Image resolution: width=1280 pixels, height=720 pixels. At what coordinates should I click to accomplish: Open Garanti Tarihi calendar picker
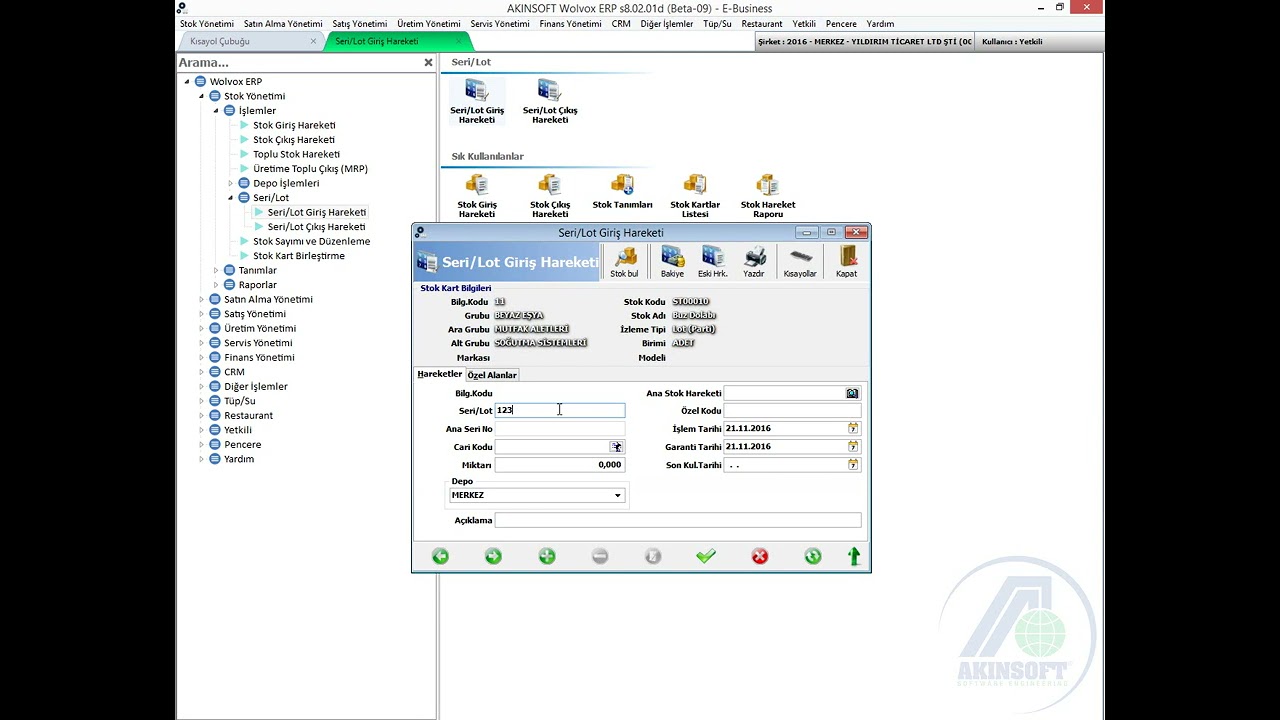(x=853, y=446)
